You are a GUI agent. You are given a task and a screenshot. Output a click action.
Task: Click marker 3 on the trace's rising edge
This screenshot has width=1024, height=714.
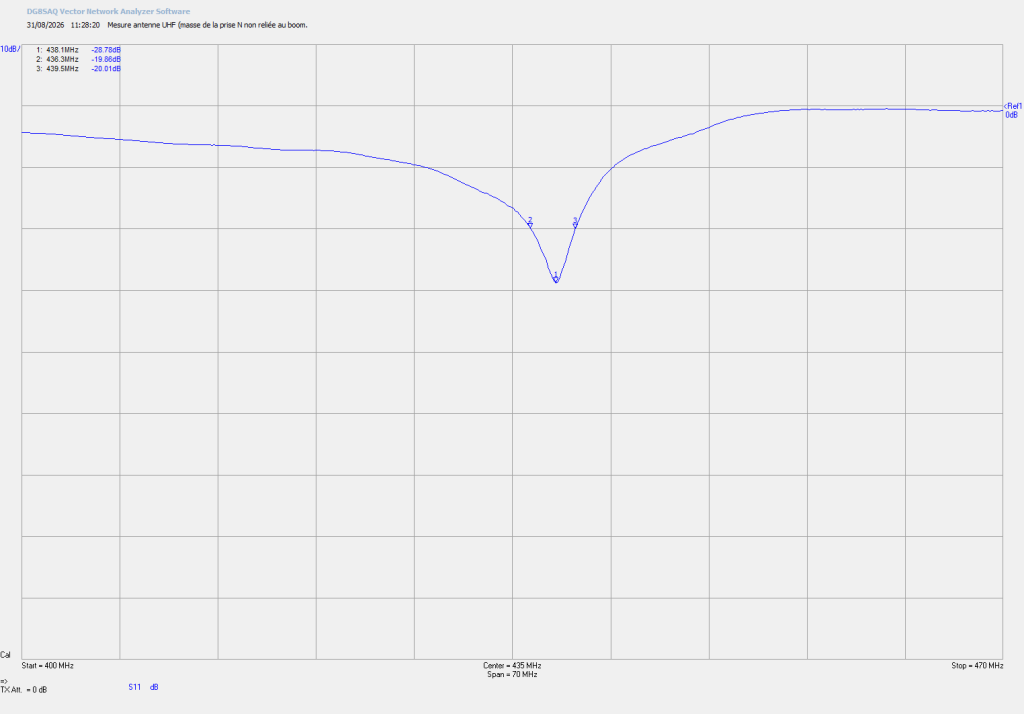[575, 223]
